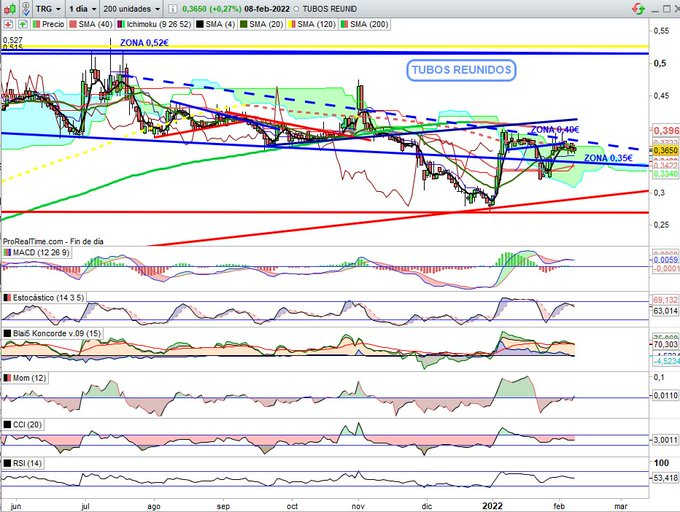Click the TUBOS REUNIDOS text box
This screenshot has width=680, height=512.
[x=461, y=70]
